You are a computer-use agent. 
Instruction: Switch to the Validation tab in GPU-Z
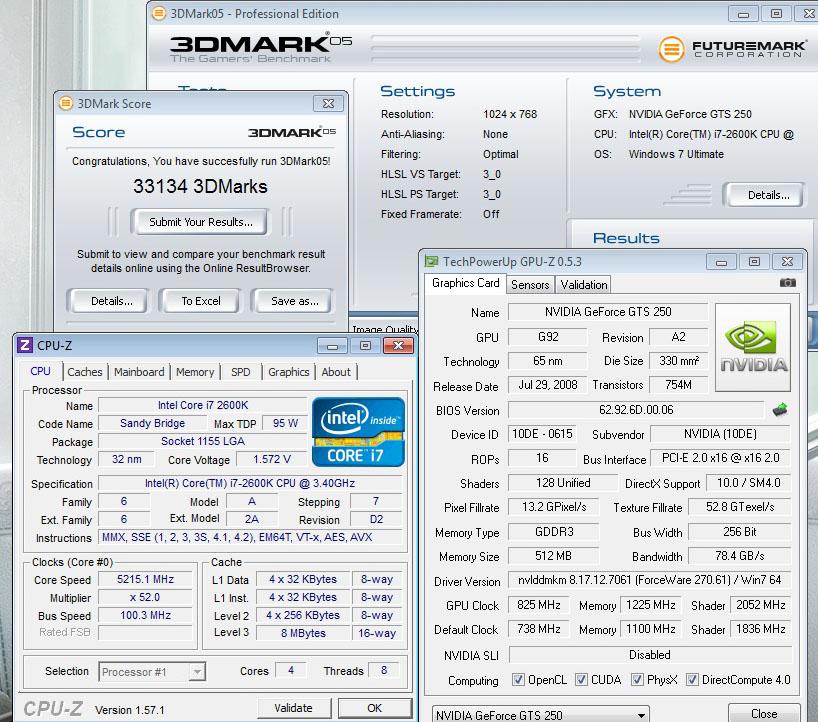click(x=584, y=284)
